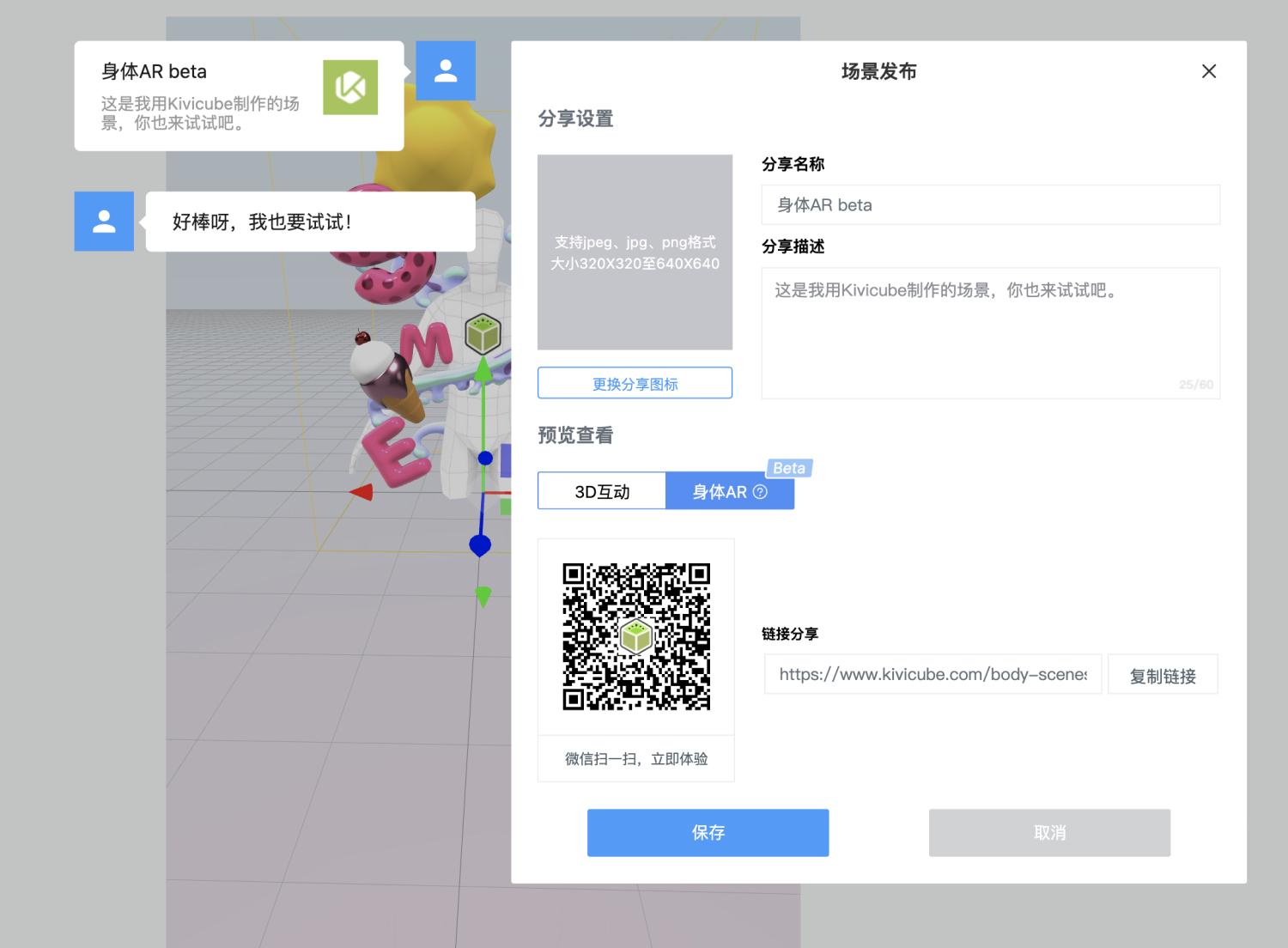The image size is (1288, 948).
Task: Click the help icon beside 身体AR
Action: pos(760,492)
